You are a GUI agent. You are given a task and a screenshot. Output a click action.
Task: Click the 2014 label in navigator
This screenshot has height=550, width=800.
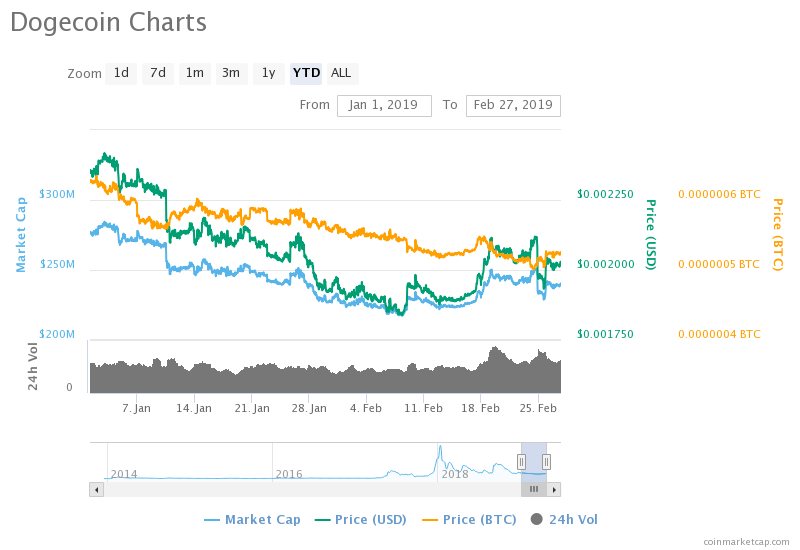tap(124, 474)
